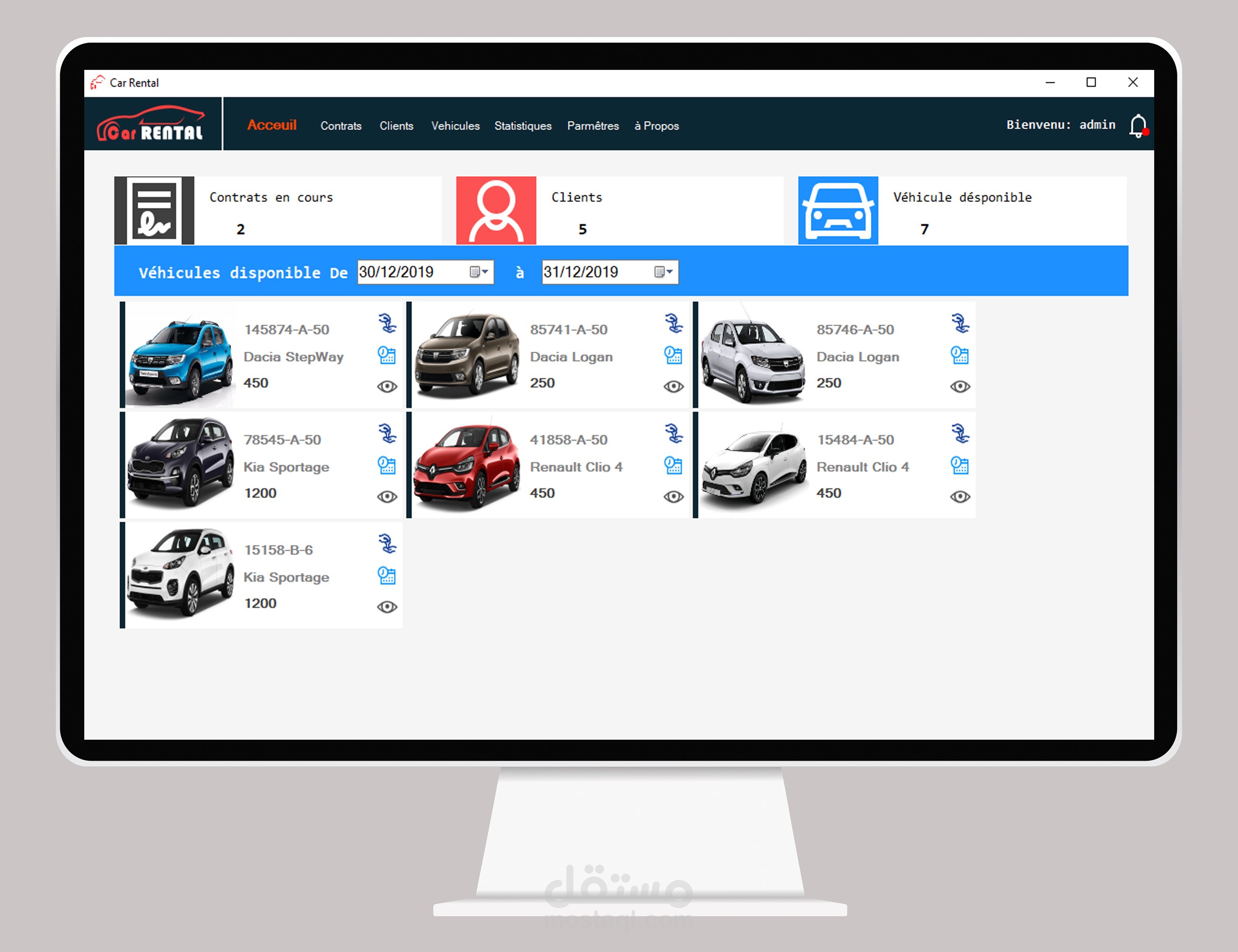Screen dimensions: 1238x952
Task: Go to the Statistiques menu
Action: (523, 126)
